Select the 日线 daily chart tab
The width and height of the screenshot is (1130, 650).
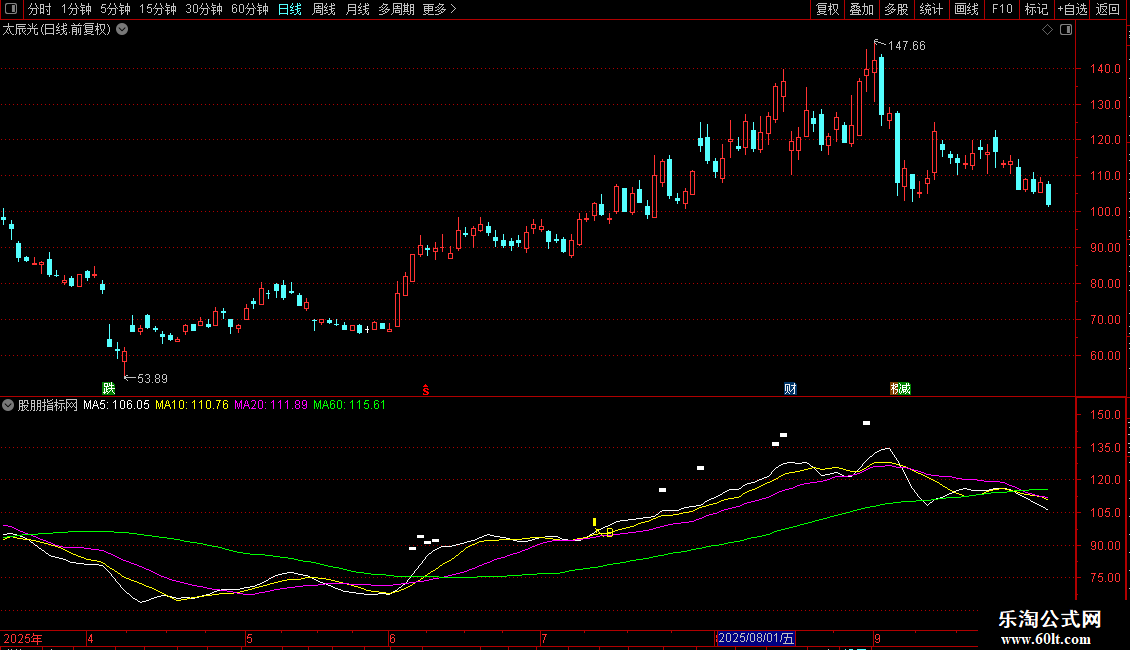click(290, 9)
